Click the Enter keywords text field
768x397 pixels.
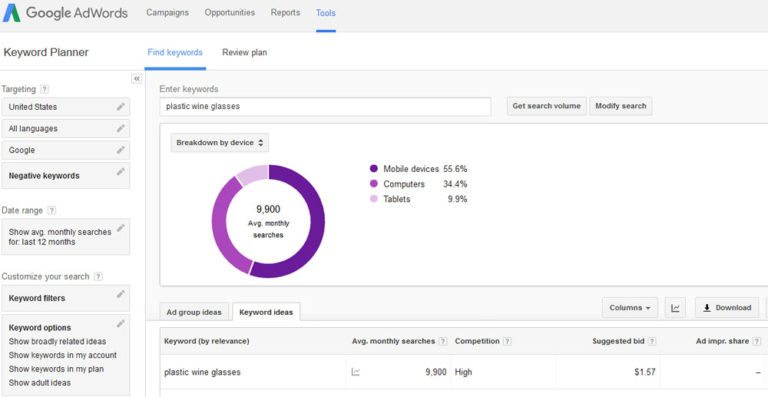click(x=325, y=107)
